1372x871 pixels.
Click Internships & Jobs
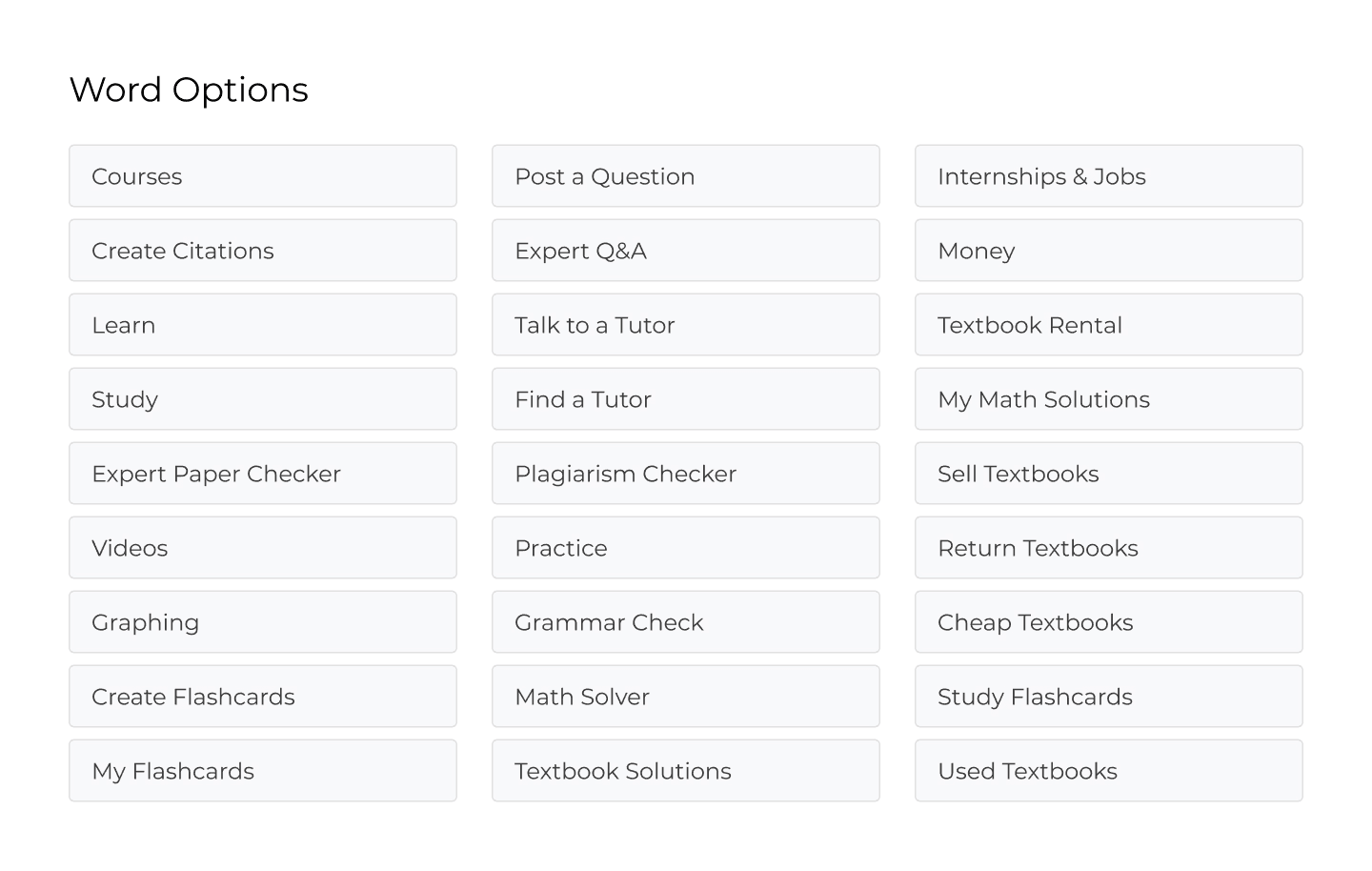coord(1108,176)
